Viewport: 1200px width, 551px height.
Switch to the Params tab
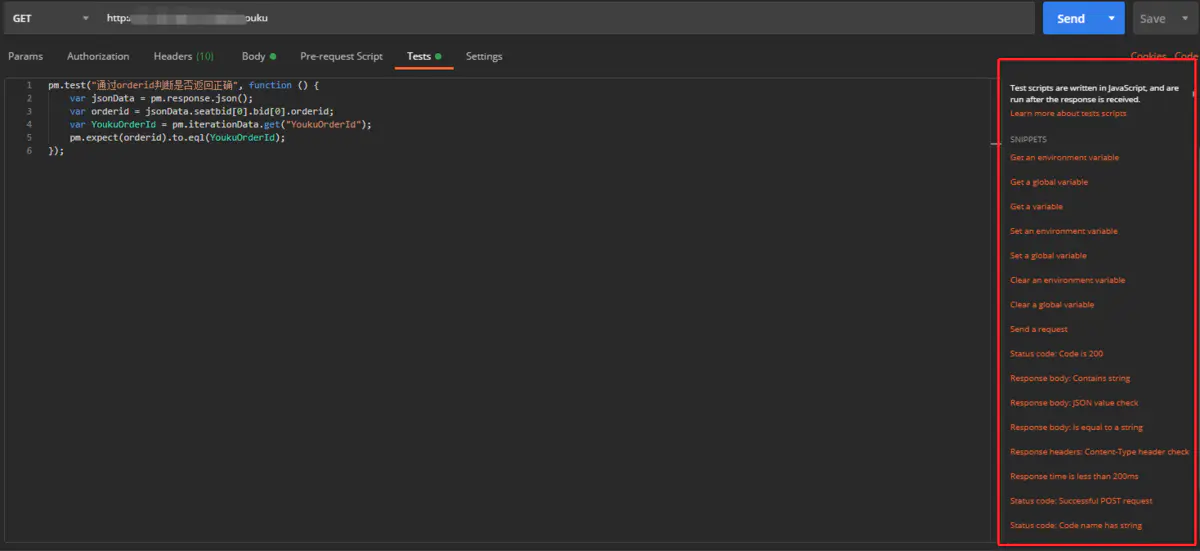25,57
